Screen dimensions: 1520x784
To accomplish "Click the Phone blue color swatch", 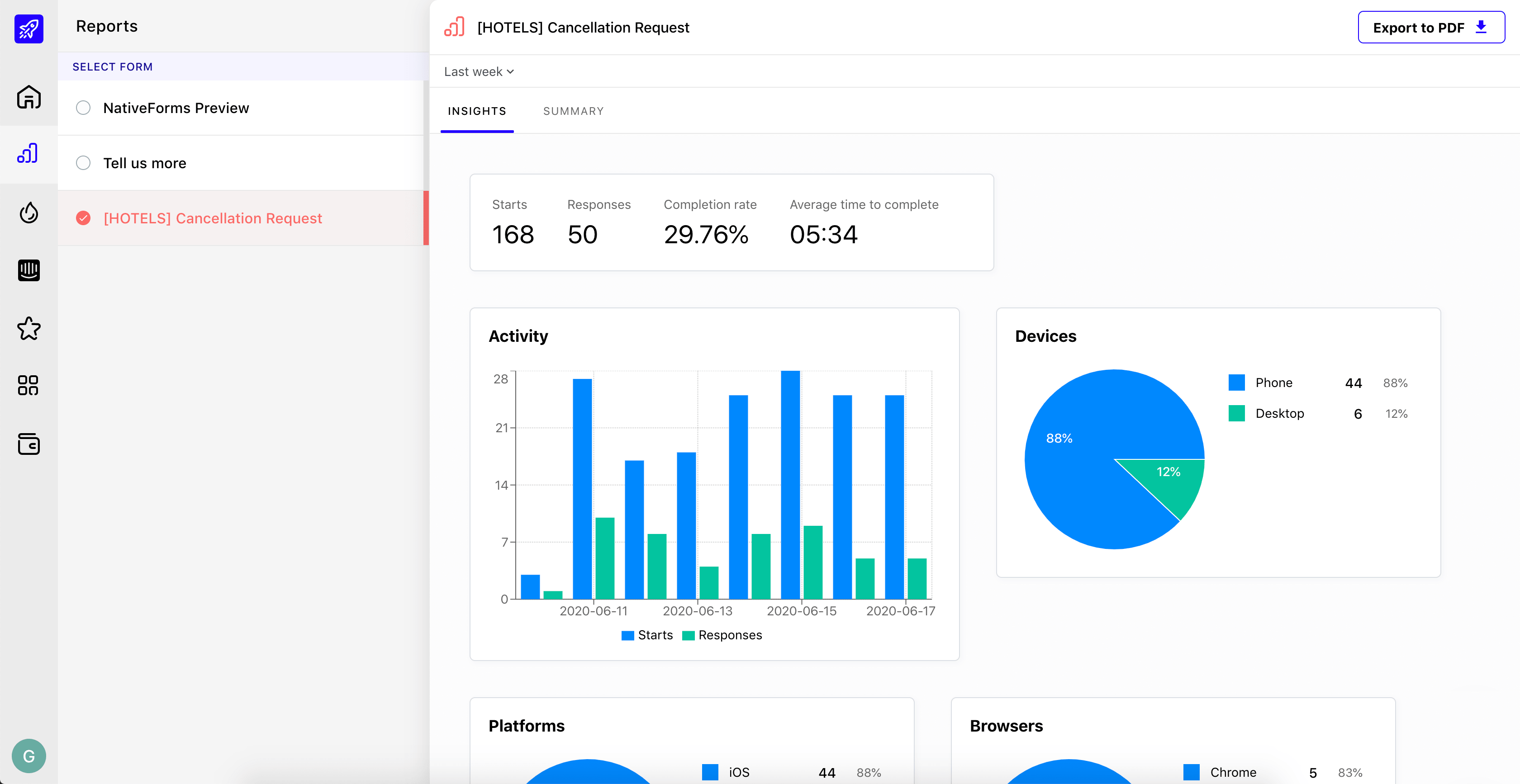I will [x=1236, y=382].
